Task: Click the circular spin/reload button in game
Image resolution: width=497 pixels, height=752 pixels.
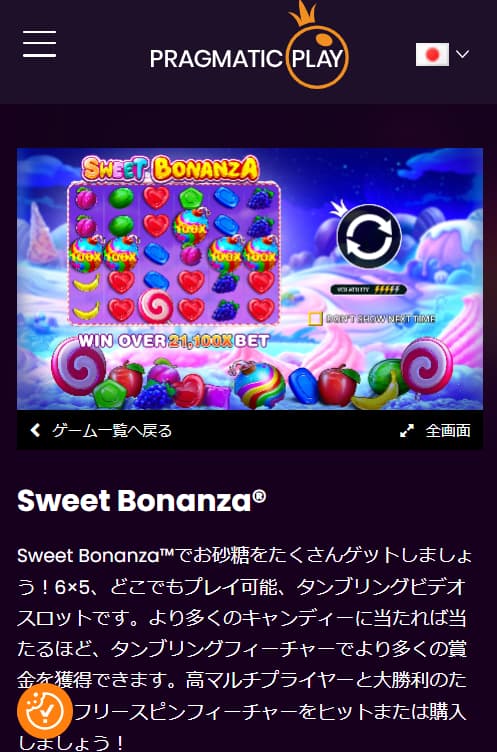Action: (x=369, y=236)
